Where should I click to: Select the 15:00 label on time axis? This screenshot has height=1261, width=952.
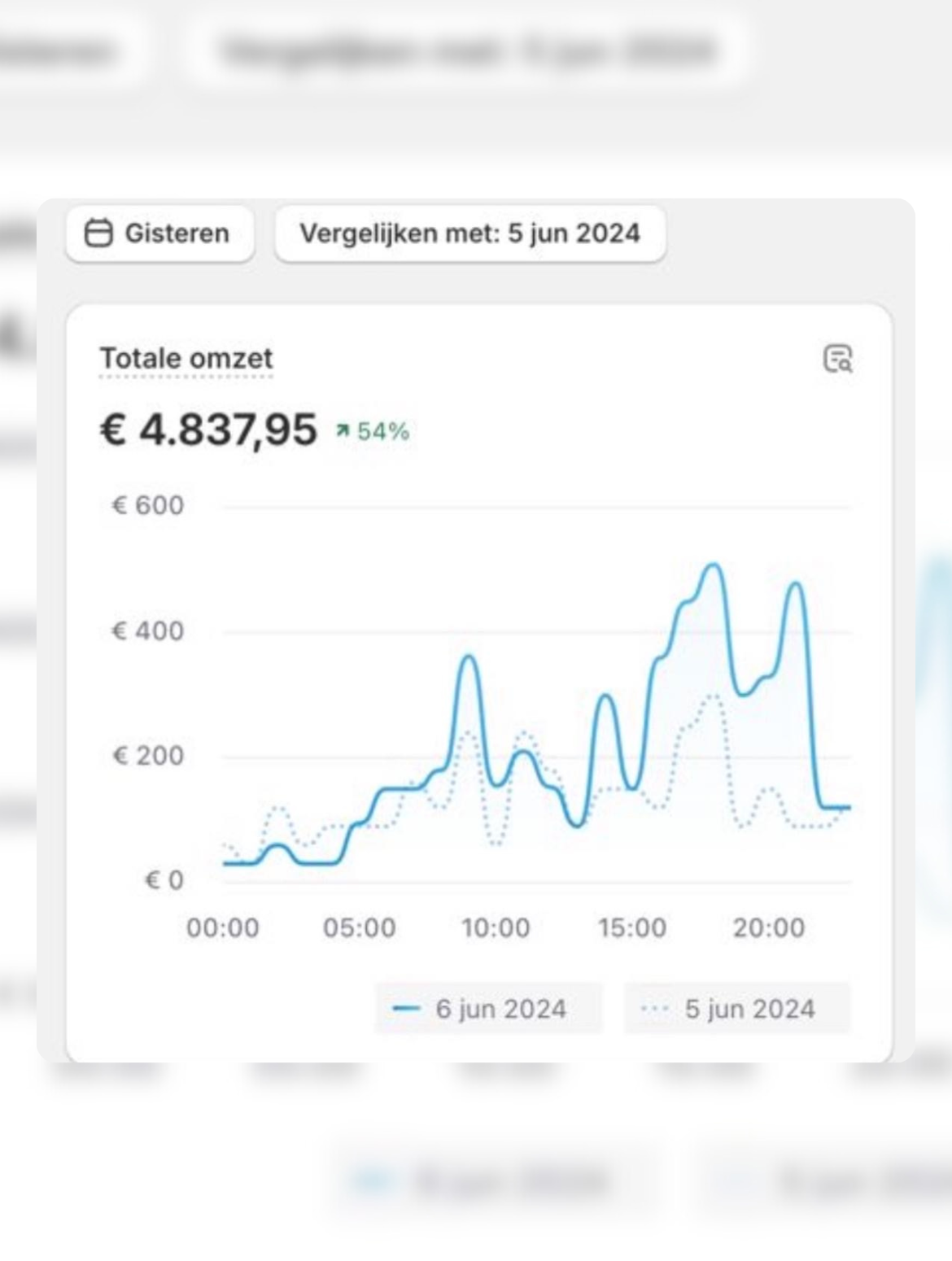[x=632, y=927]
